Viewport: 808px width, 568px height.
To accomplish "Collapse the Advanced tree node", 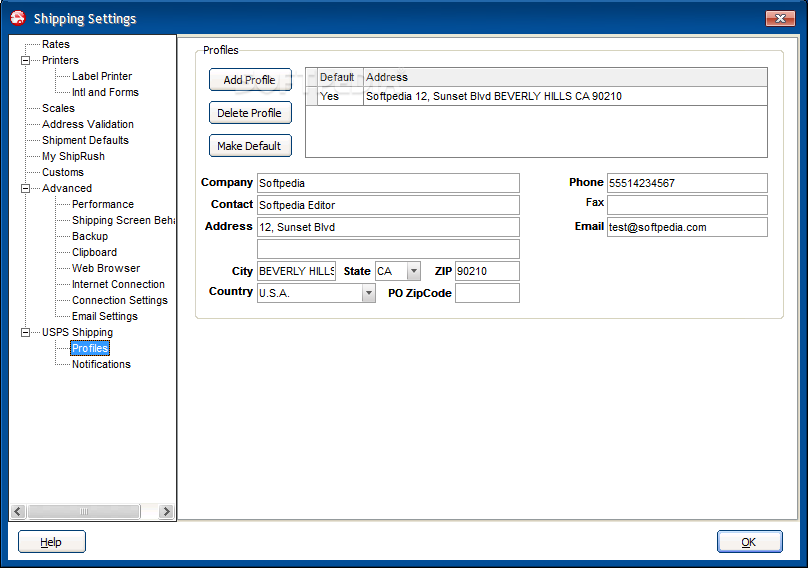I will [x=25, y=188].
